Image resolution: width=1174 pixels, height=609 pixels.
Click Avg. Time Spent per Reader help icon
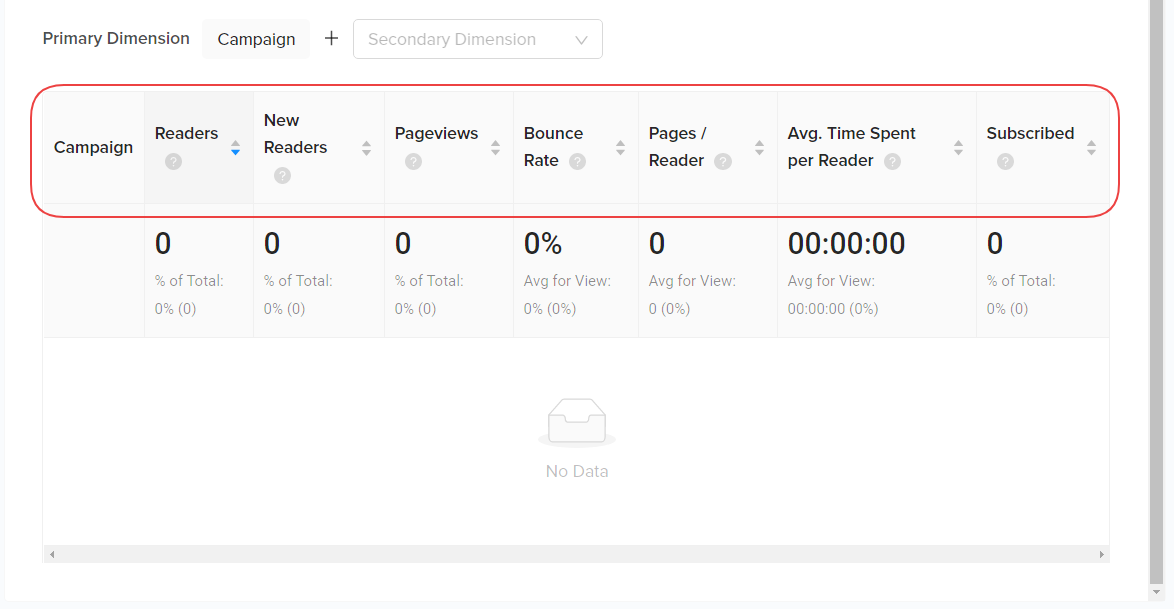tap(892, 161)
